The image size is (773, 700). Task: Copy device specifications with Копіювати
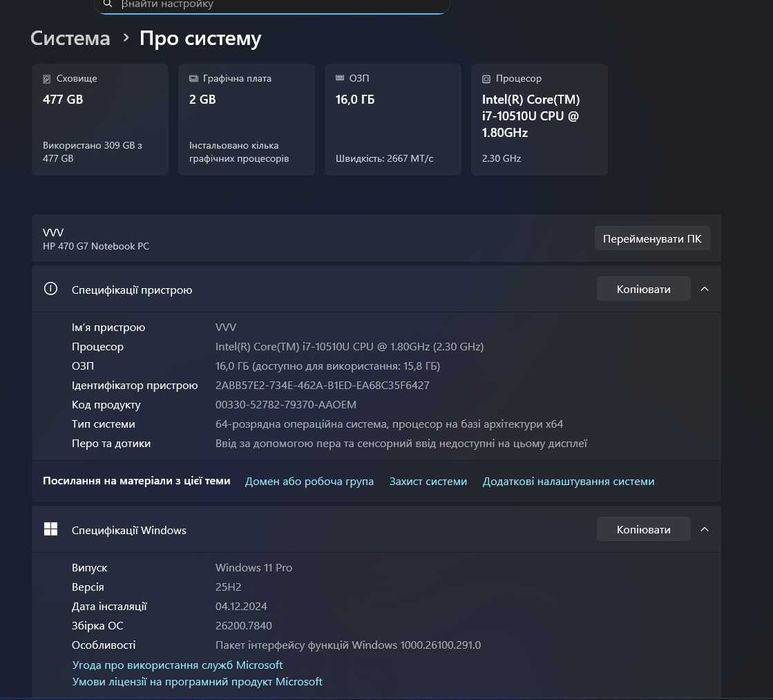click(x=643, y=289)
